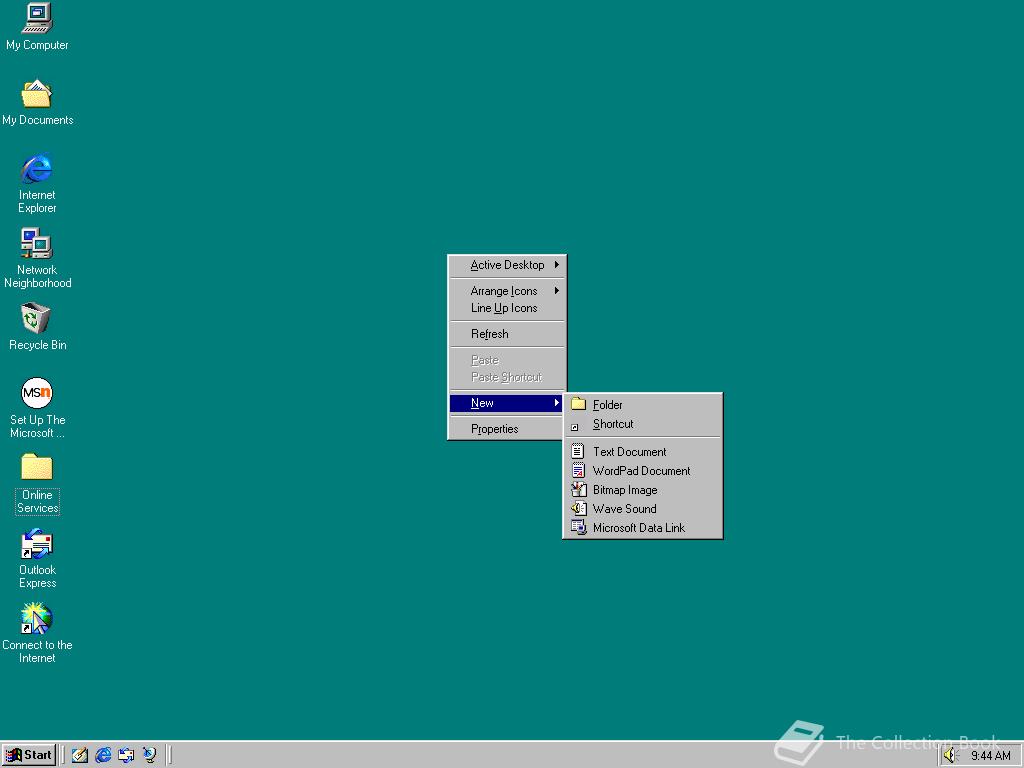Viewport: 1024px width, 768px height.
Task: Click the 9:44 AM taskbar clock
Action: click(x=990, y=756)
